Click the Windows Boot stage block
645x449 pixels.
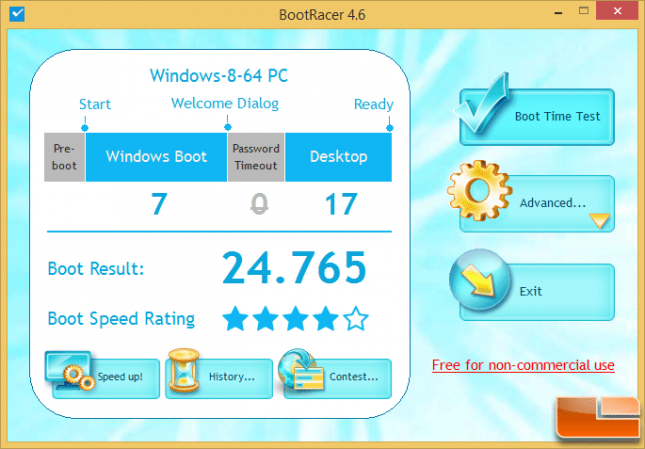click(156, 157)
